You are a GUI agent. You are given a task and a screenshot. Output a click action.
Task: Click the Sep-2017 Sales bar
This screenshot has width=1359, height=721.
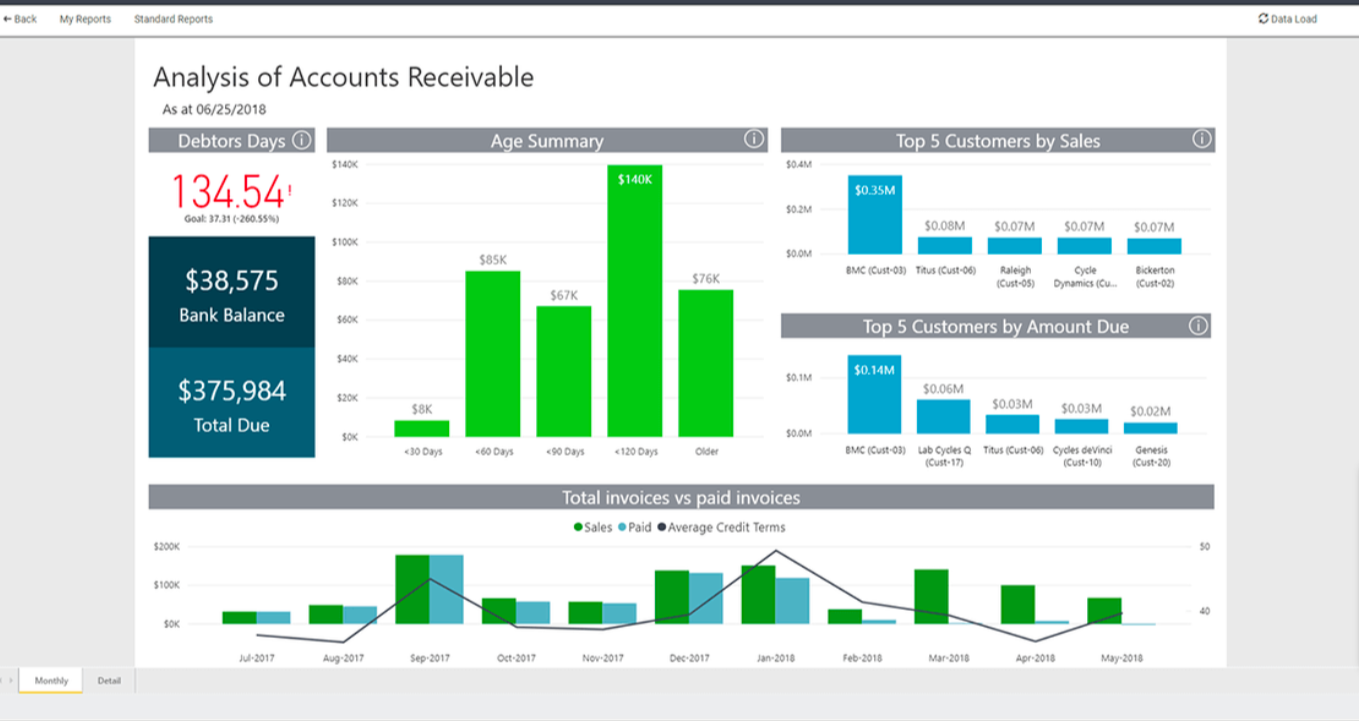pos(412,590)
